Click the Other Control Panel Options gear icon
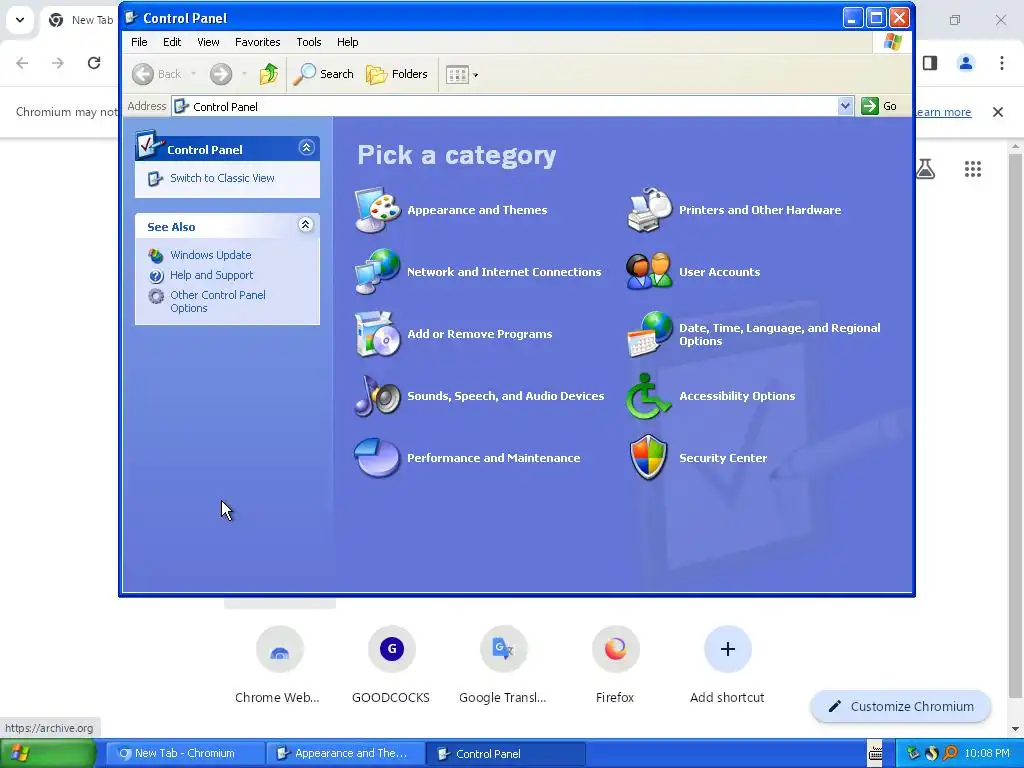The height and width of the screenshot is (768, 1024). coord(155,296)
